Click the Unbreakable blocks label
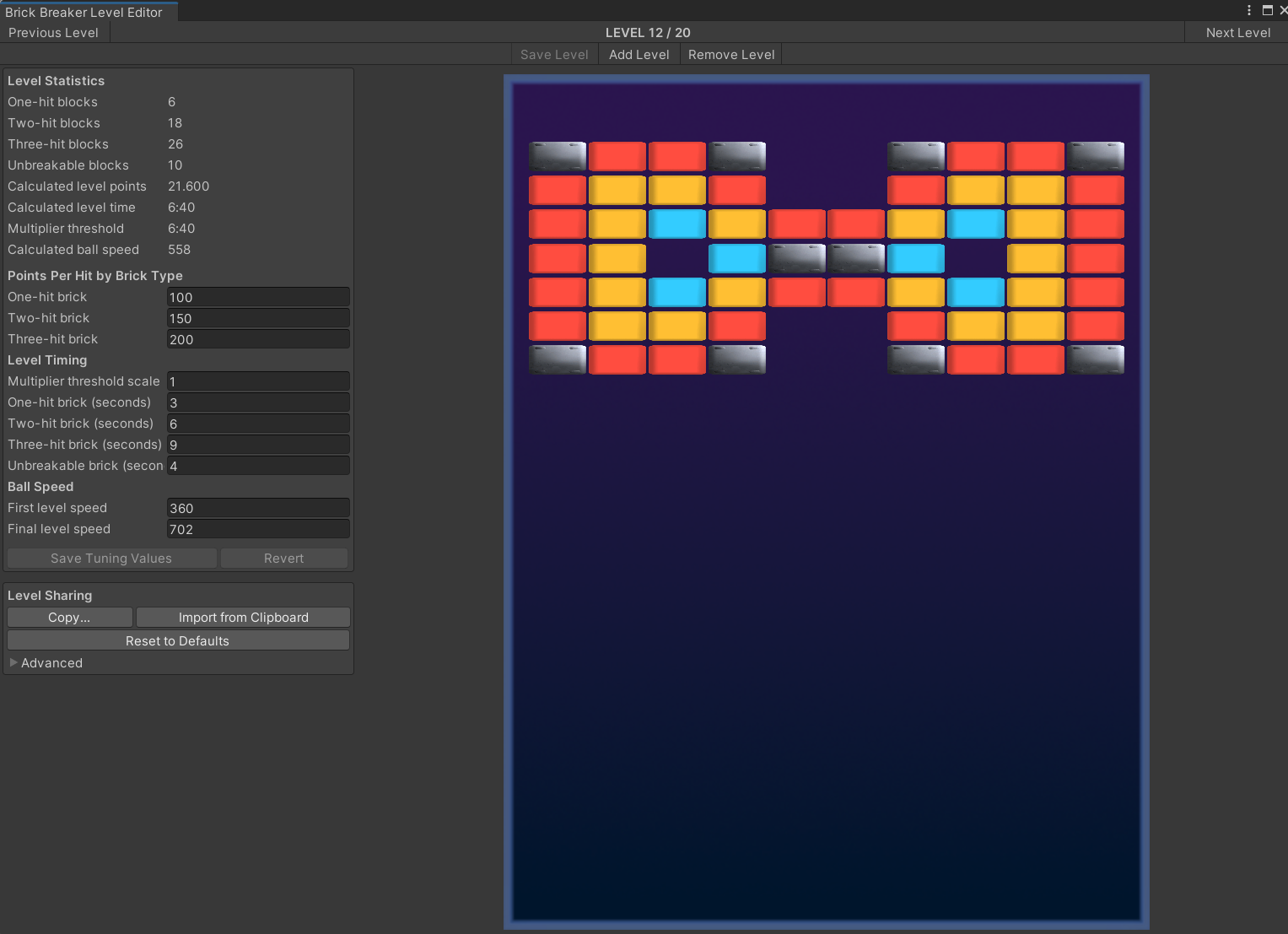The image size is (1288, 934). pyautogui.click(x=68, y=165)
